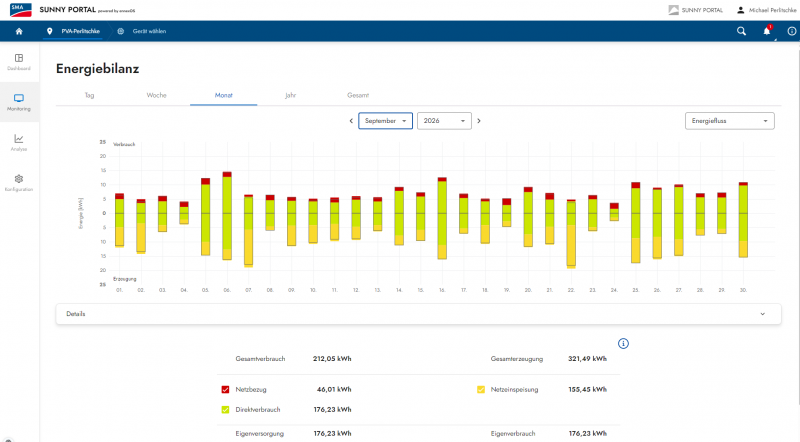Click Netzbezug value 46,01 kWh
This screenshot has width=800, height=442.
point(334,389)
